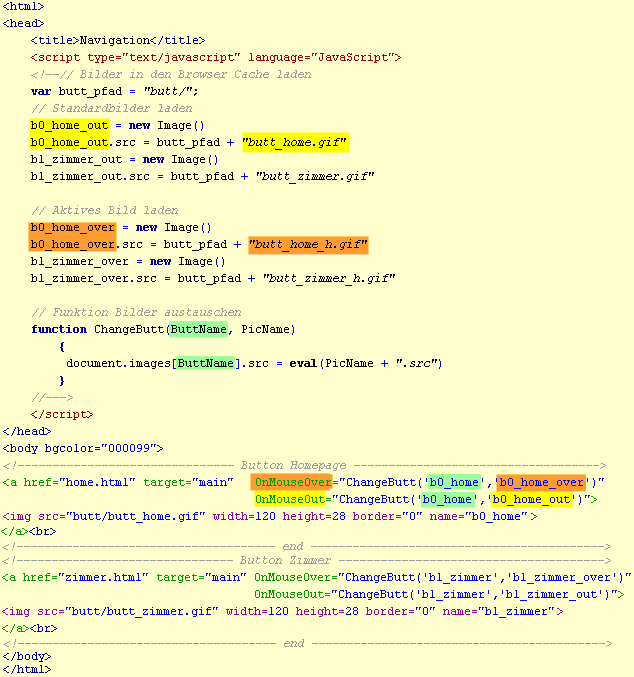Click the PicName parameter in the function declaration
This screenshot has height=677, width=634.
pos(265,329)
